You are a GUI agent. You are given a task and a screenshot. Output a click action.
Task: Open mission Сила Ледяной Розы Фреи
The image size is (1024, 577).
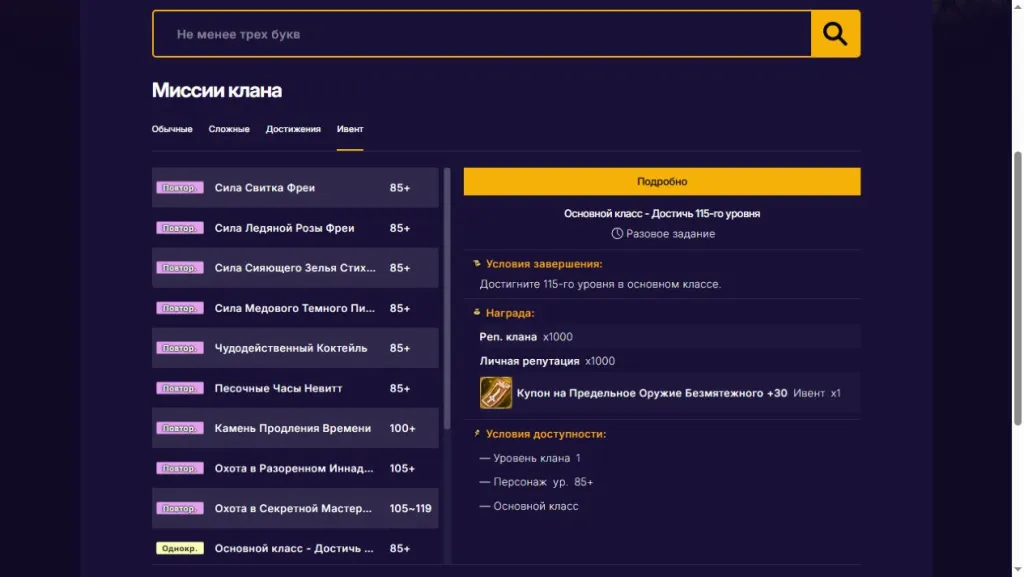point(295,228)
